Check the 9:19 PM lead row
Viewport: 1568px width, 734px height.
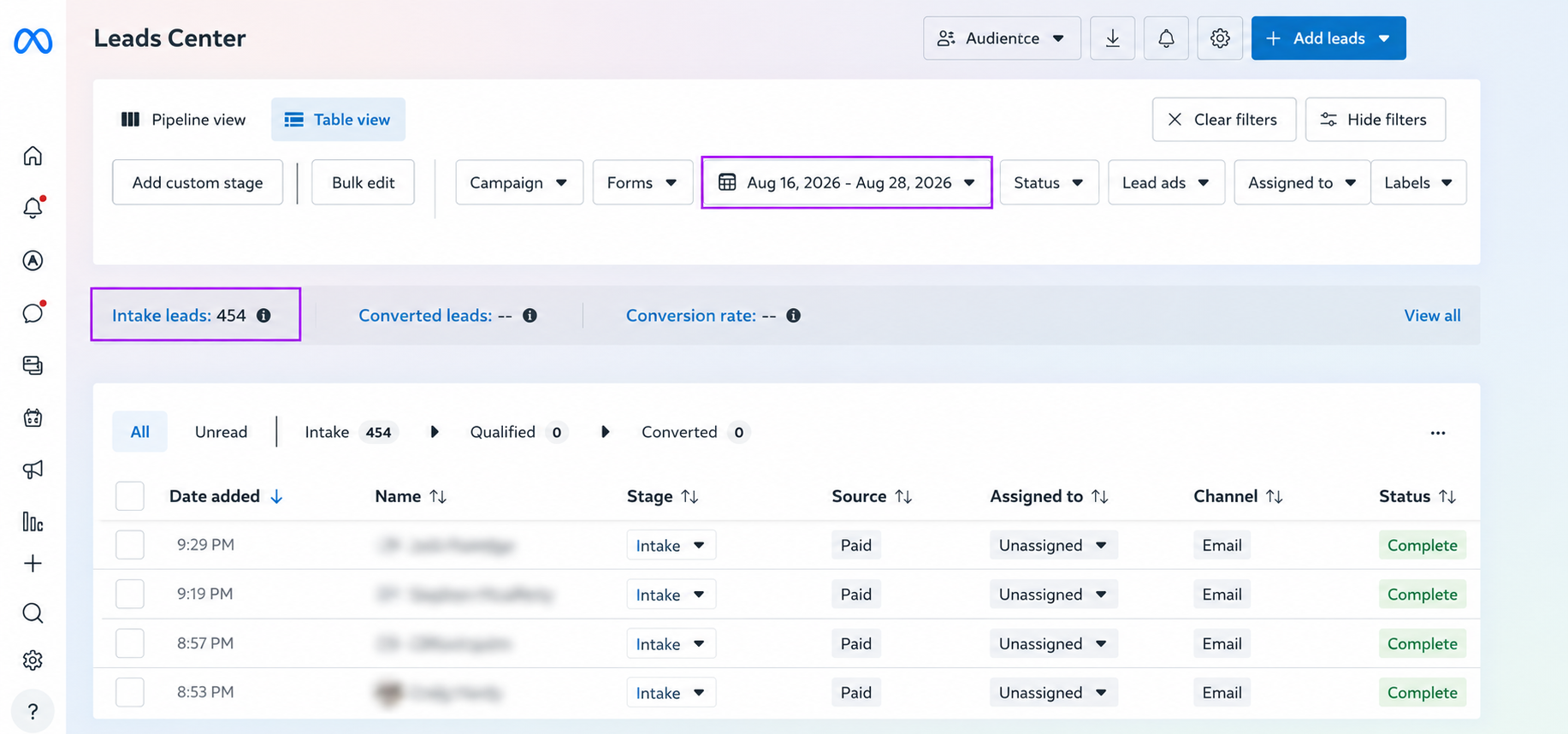[x=130, y=594]
